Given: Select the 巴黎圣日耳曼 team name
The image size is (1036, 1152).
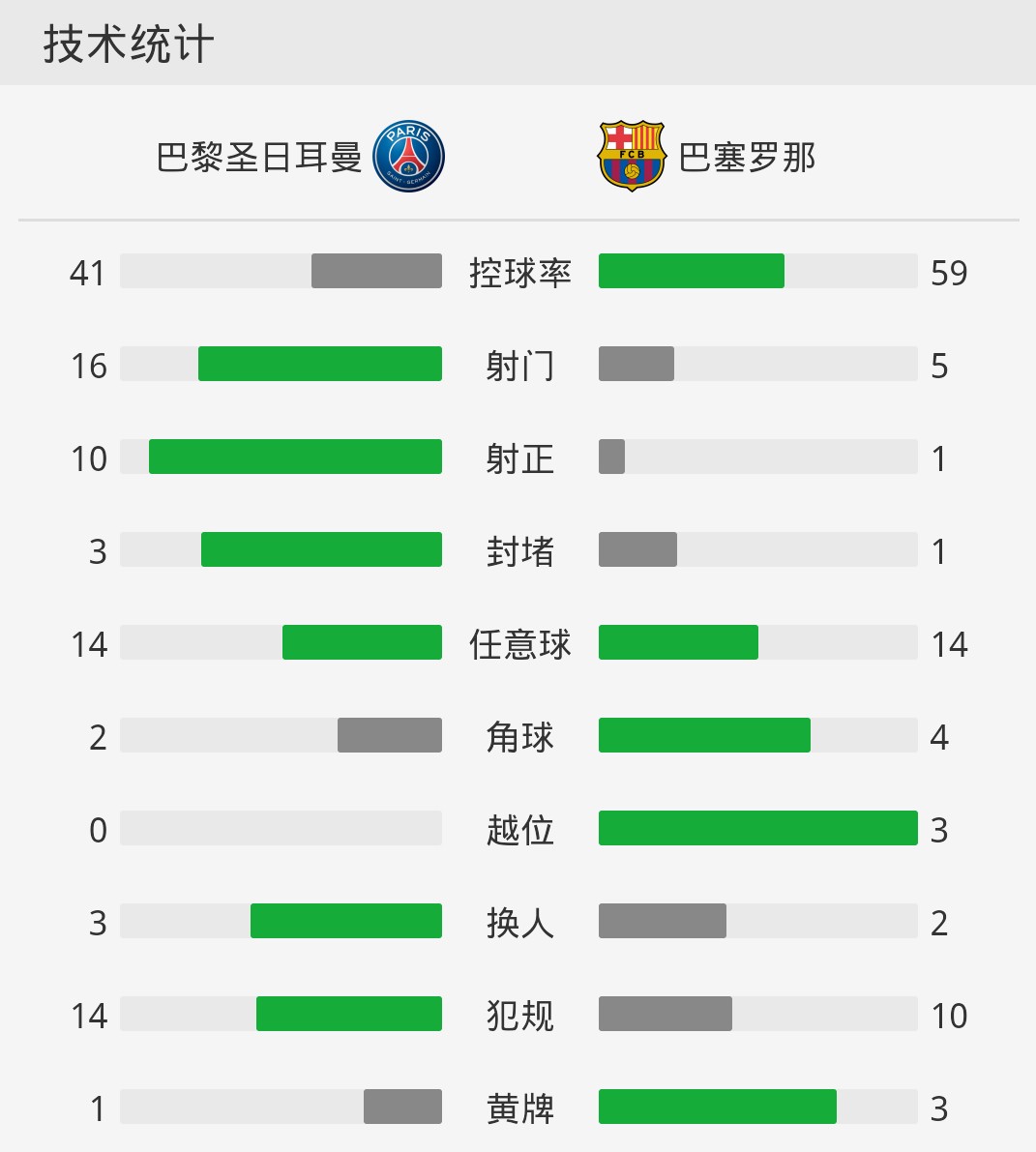Looking at the screenshot, I should point(259,158).
